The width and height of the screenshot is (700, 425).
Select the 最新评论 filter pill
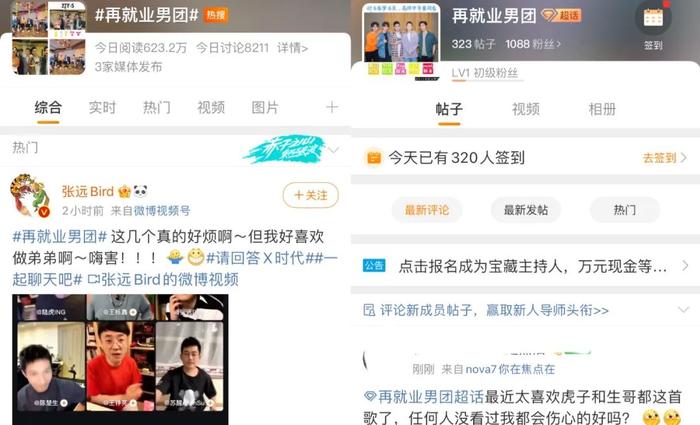pyautogui.click(x=427, y=210)
